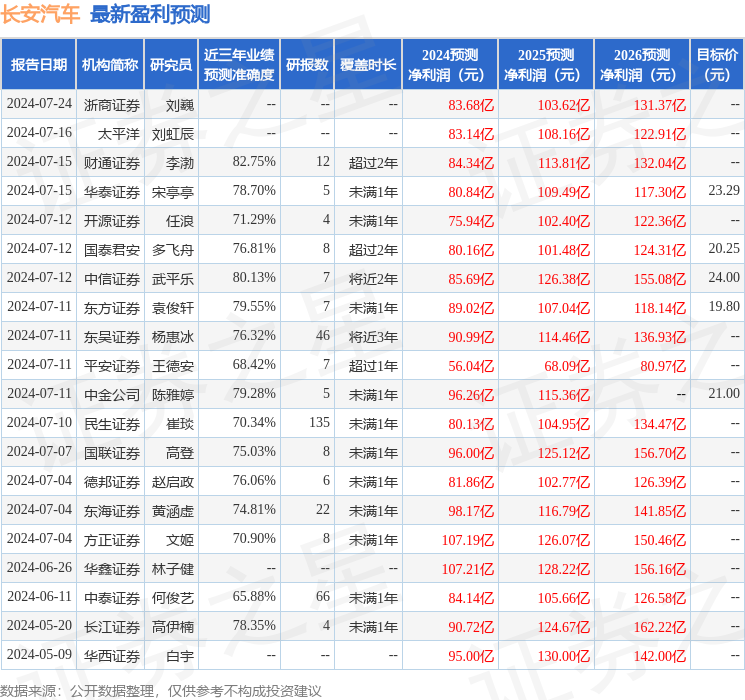Click the 75.94亿 profit value
This screenshot has height=700, width=745.
click(471, 221)
